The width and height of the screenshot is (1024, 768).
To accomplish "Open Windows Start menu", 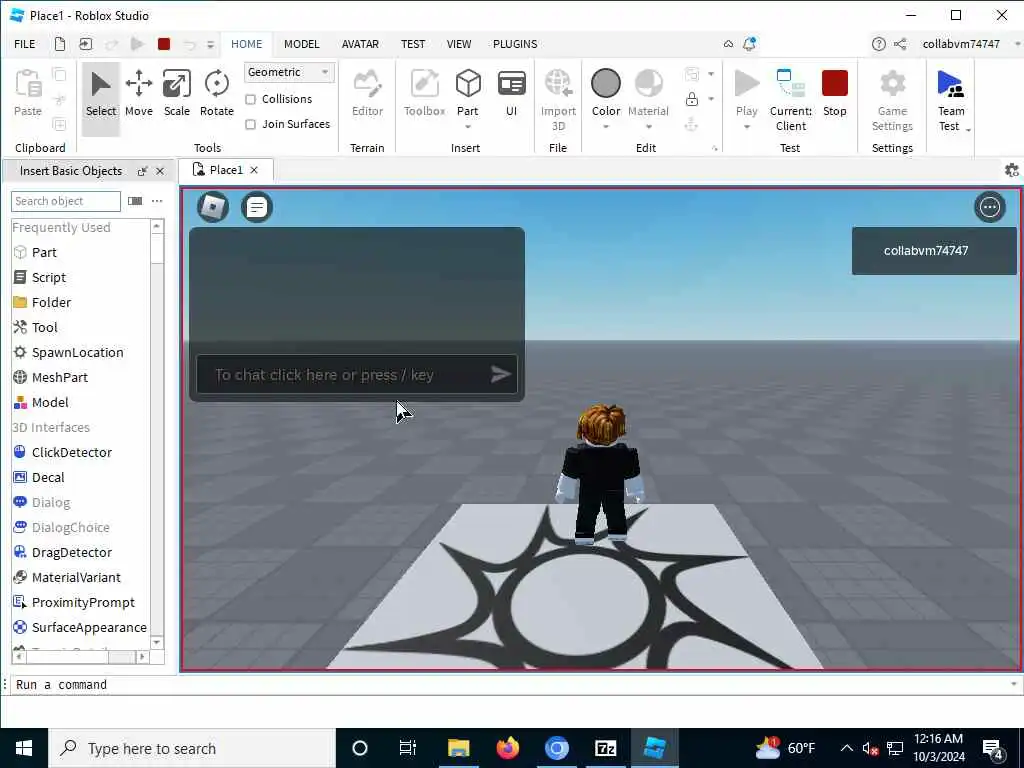I will tap(24, 748).
